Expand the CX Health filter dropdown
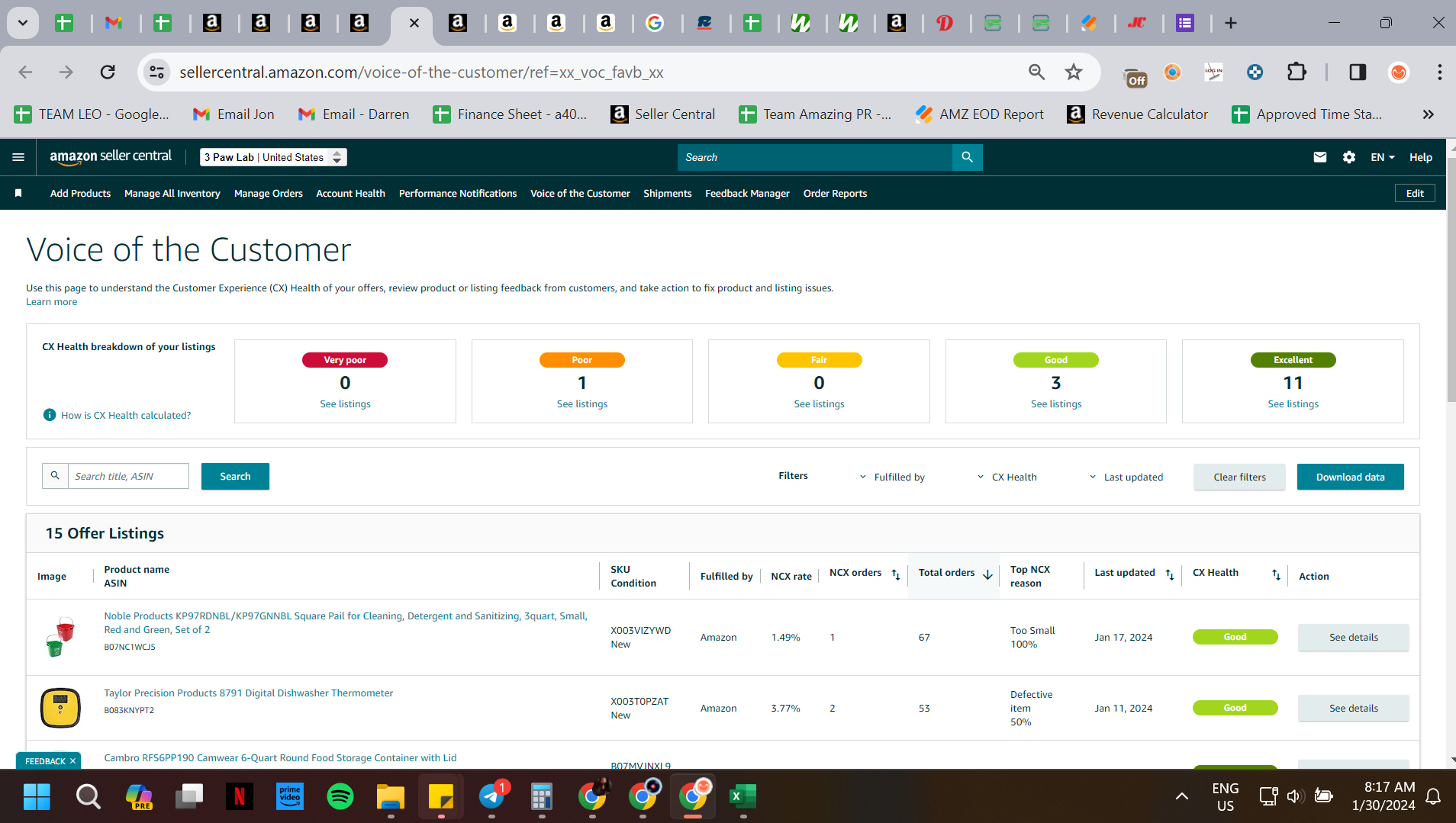This screenshot has height=823, width=1456. [1007, 477]
